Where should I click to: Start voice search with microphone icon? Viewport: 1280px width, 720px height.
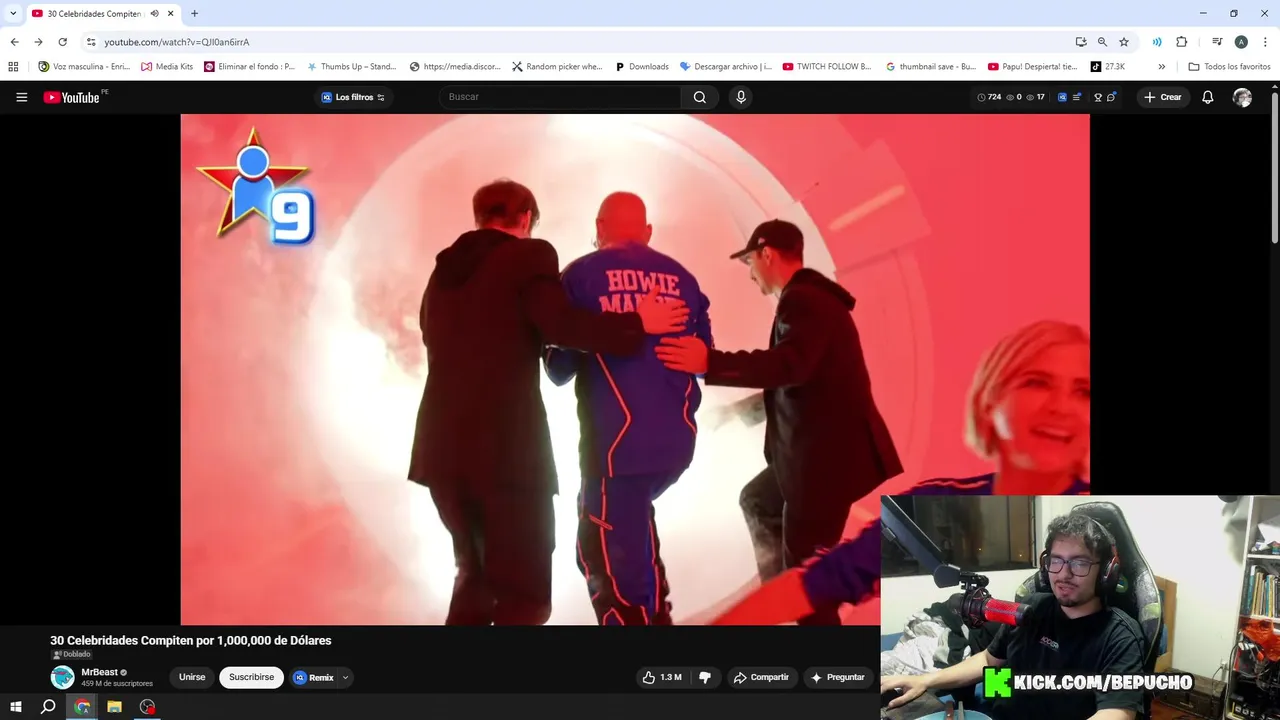tap(741, 97)
